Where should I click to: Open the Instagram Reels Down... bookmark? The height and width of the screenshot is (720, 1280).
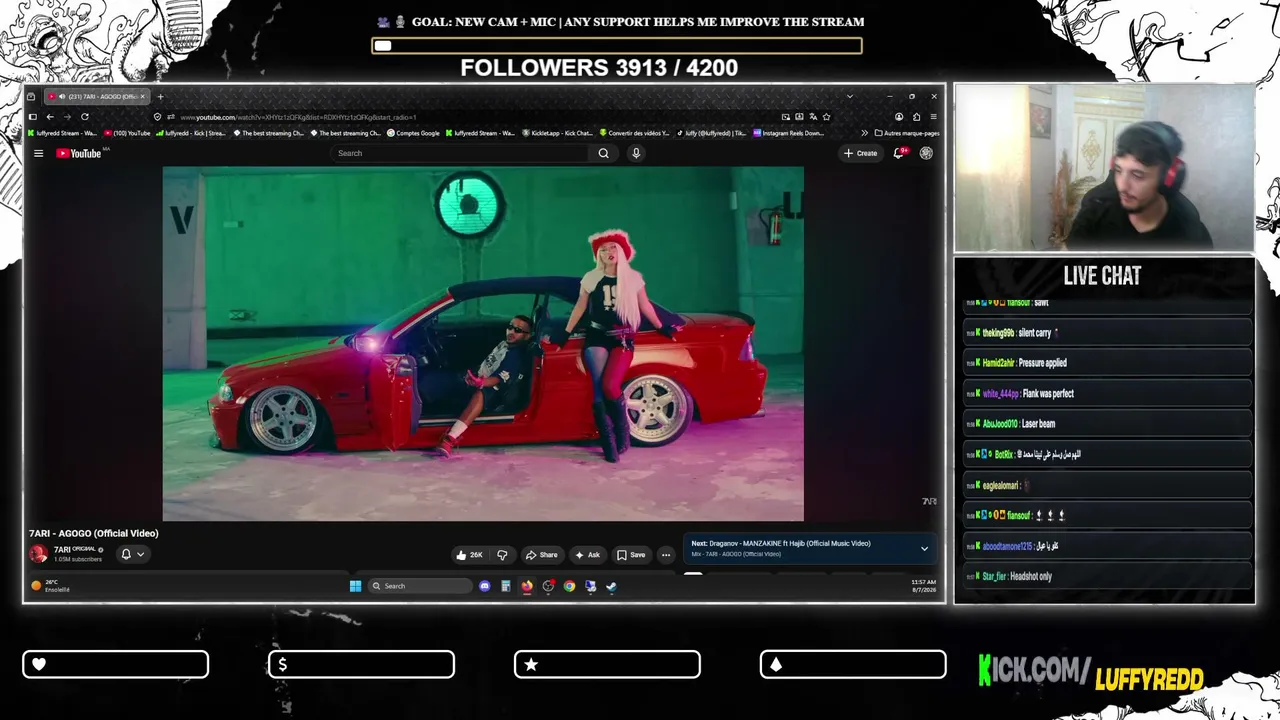[x=789, y=133]
